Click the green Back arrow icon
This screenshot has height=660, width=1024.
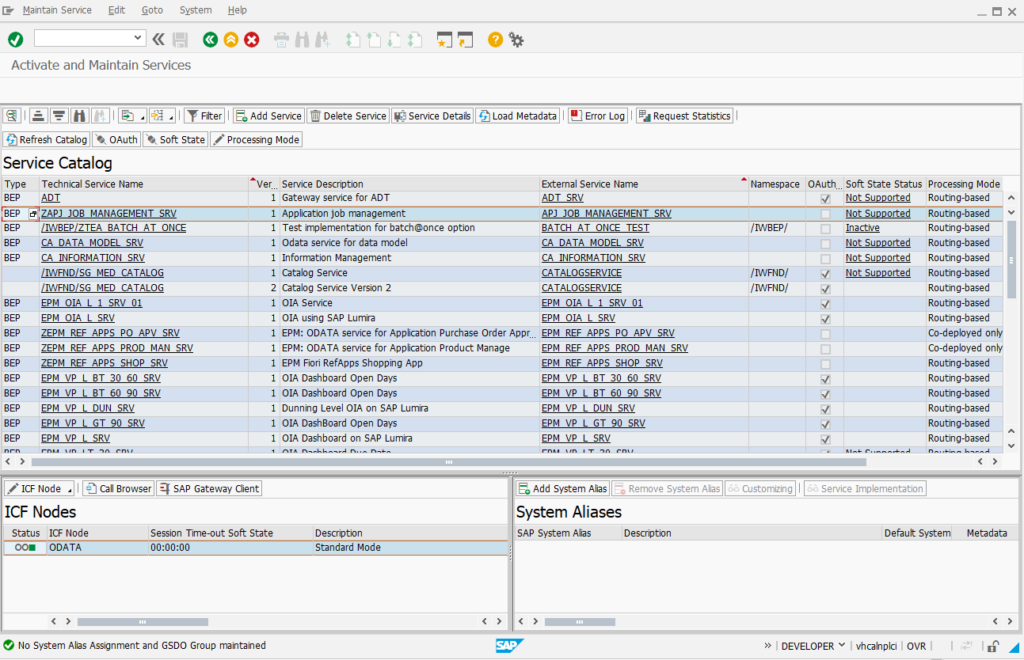[210, 40]
